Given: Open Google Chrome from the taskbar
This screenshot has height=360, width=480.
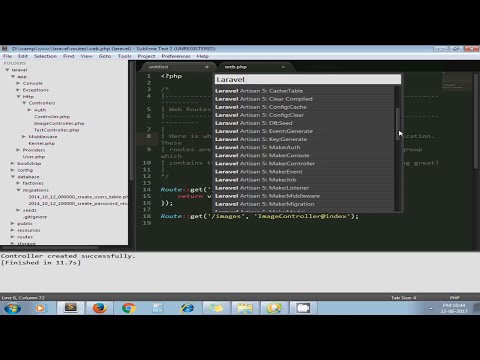Looking at the screenshot, I should tap(129, 308).
